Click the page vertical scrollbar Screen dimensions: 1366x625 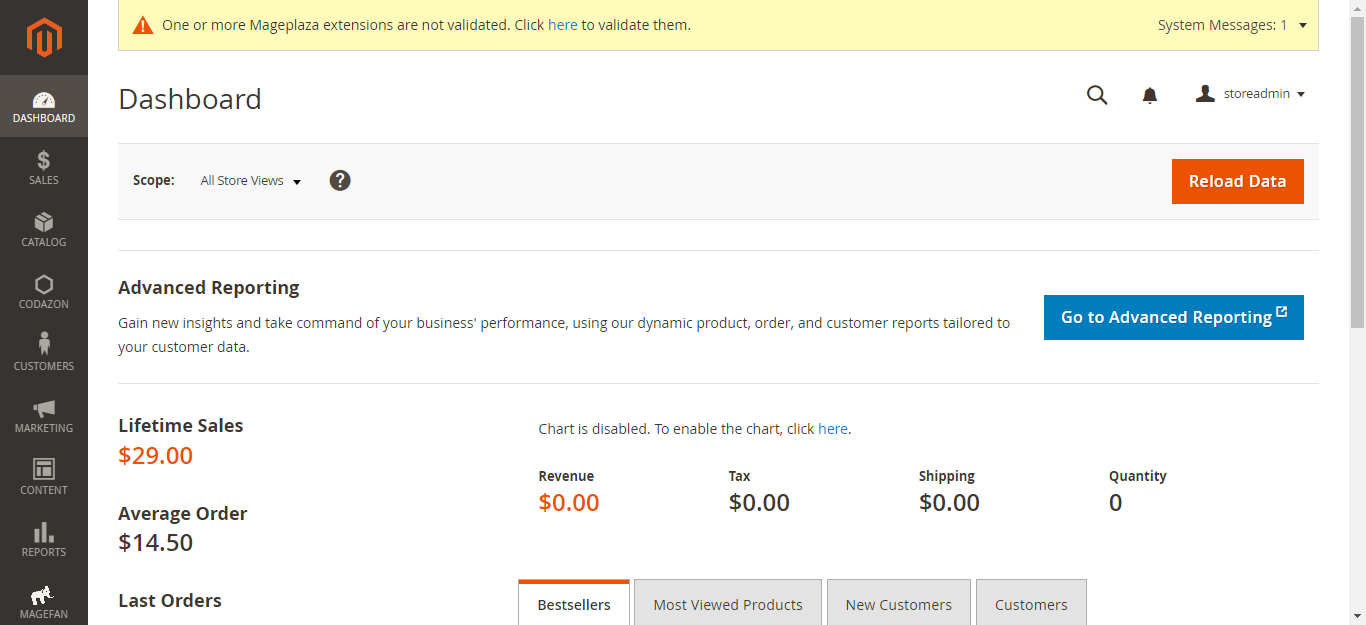1357,170
